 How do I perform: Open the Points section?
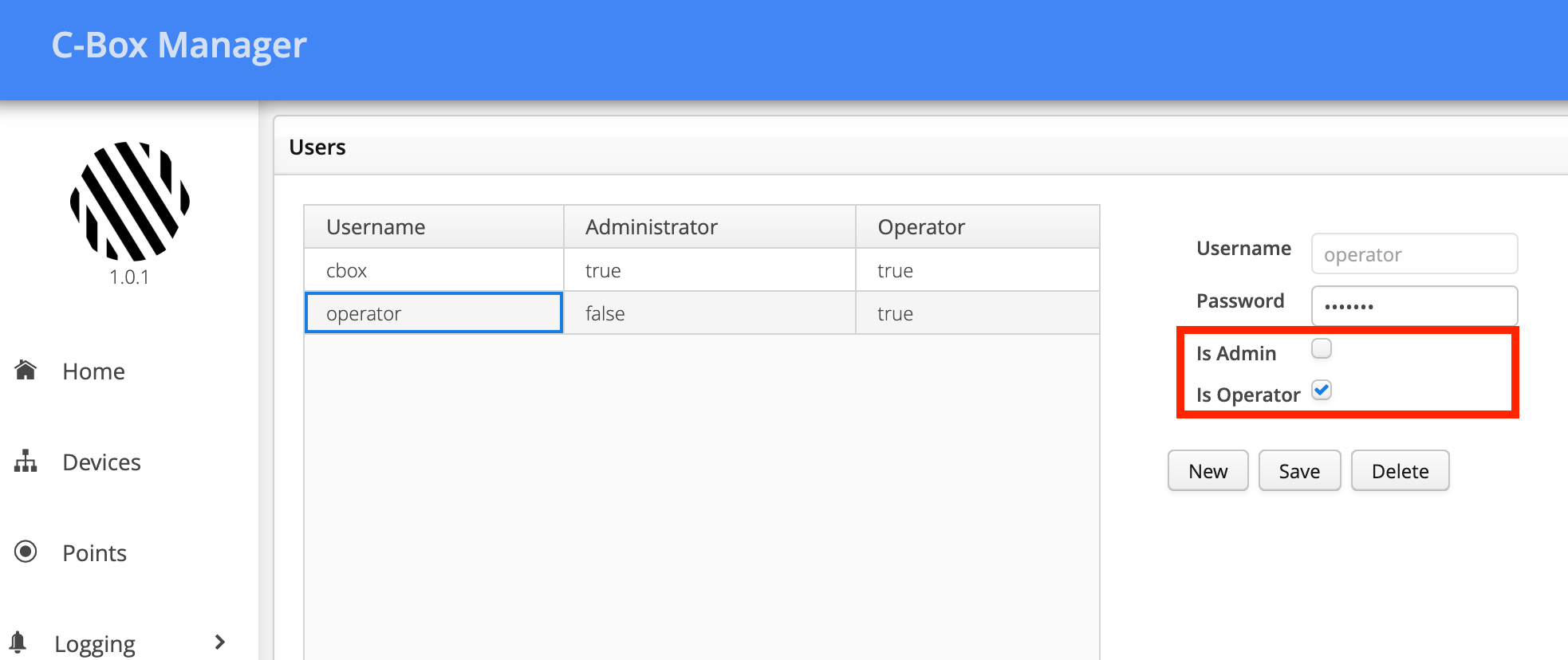(x=94, y=553)
